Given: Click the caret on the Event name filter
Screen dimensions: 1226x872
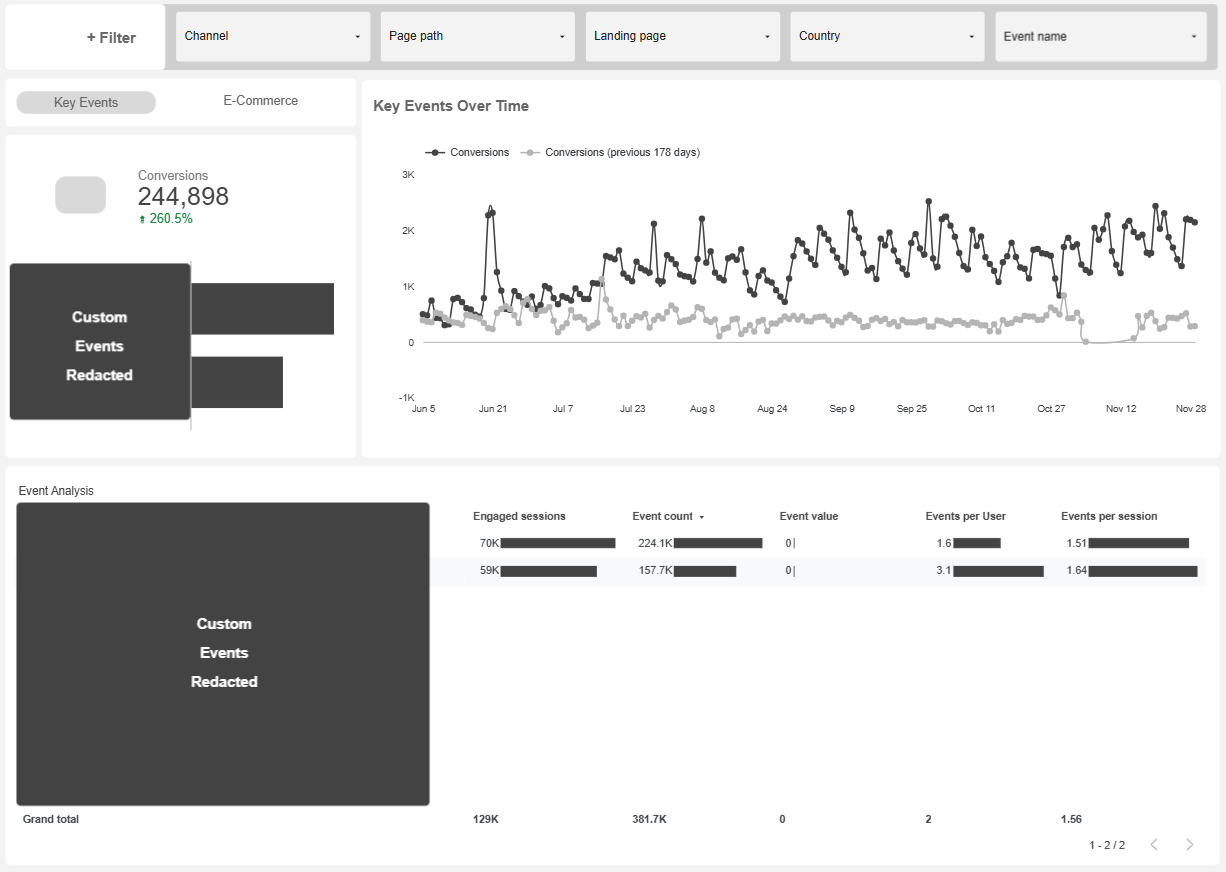Looking at the screenshot, I should [x=1194, y=36].
